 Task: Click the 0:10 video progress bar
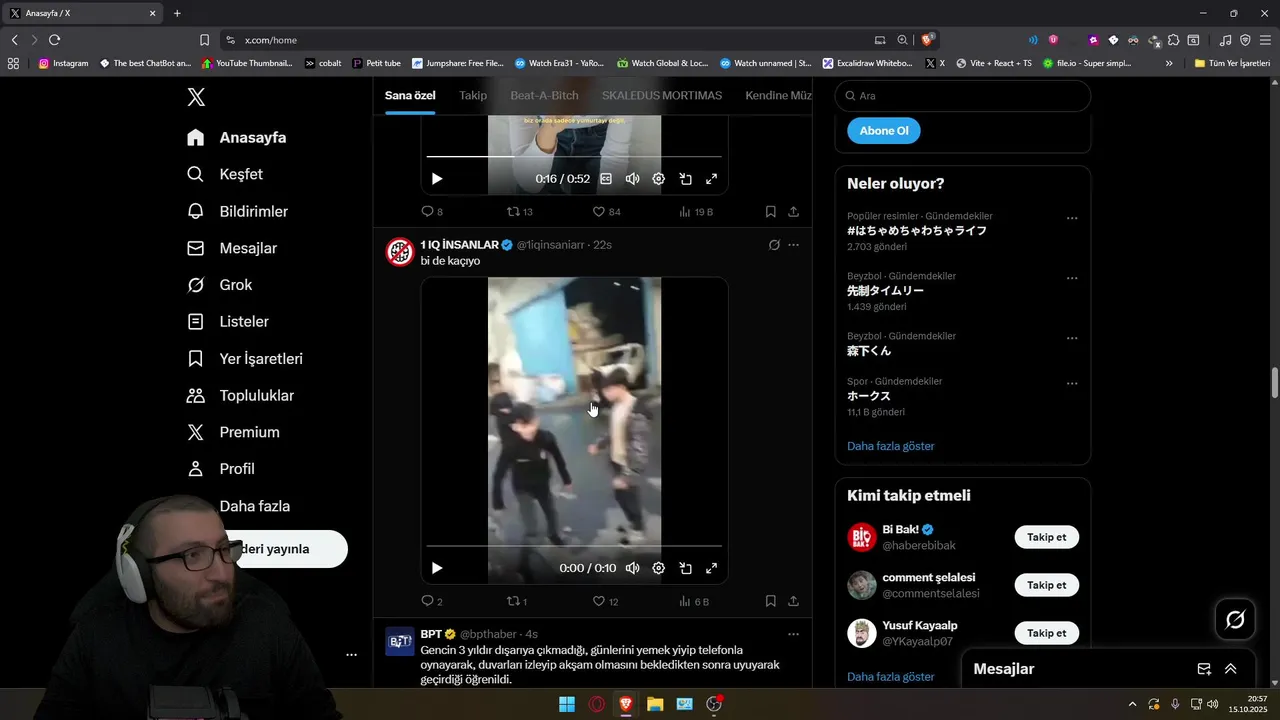[x=574, y=547]
